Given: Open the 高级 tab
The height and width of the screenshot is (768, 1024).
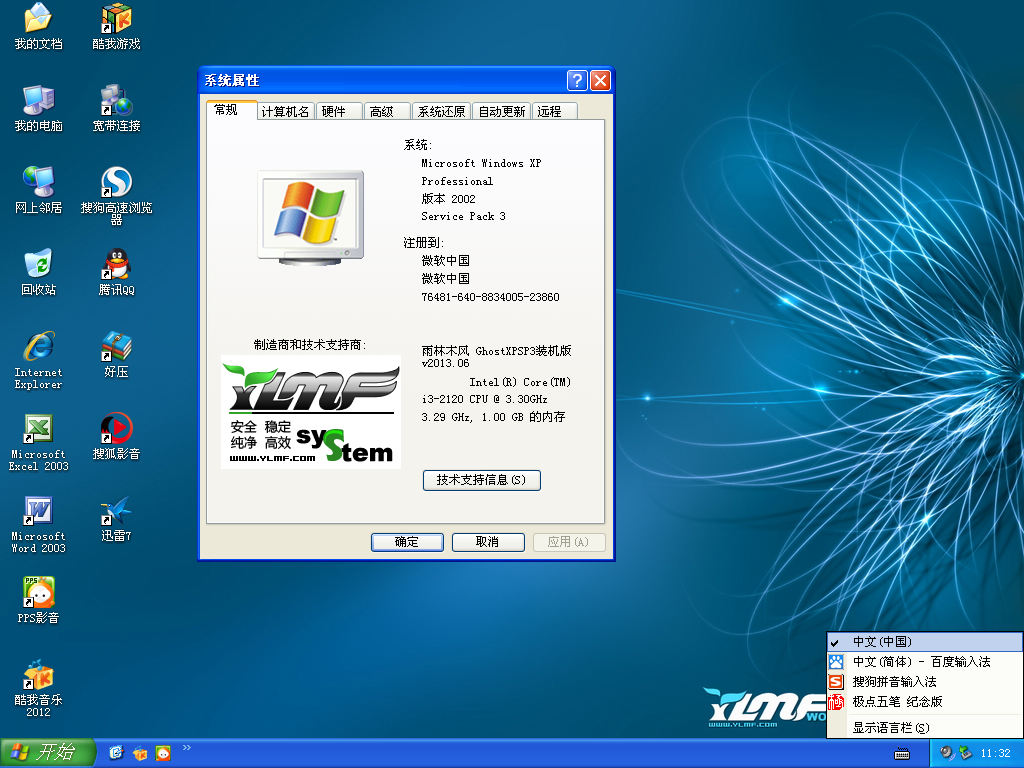Looking at the screenshot, I should tap(387, 112).
